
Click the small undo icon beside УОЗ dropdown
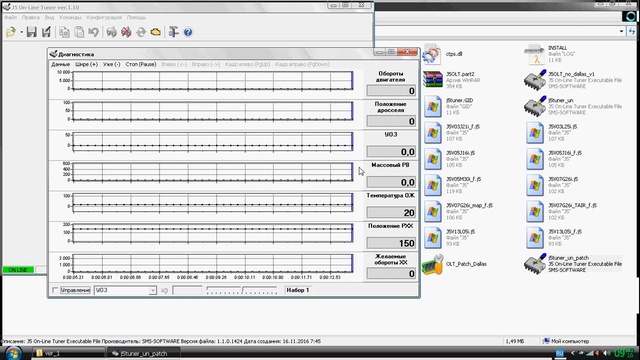(x=164, y=290)
